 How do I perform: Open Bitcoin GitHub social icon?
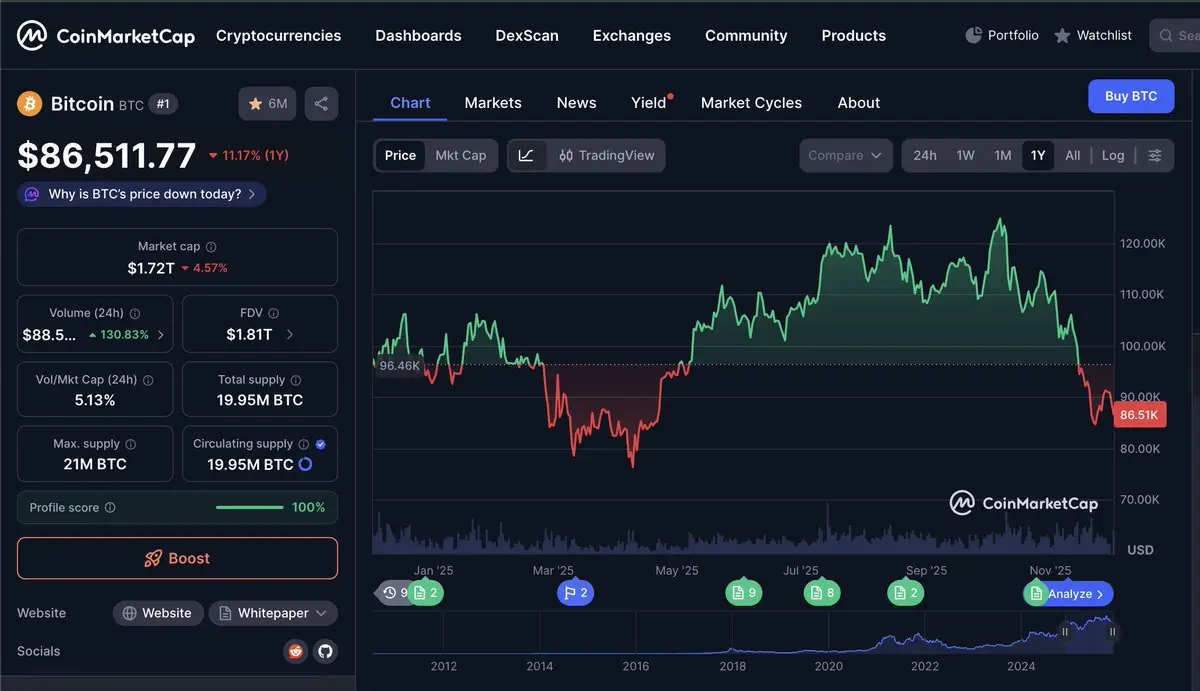click(x=325, y=651)
